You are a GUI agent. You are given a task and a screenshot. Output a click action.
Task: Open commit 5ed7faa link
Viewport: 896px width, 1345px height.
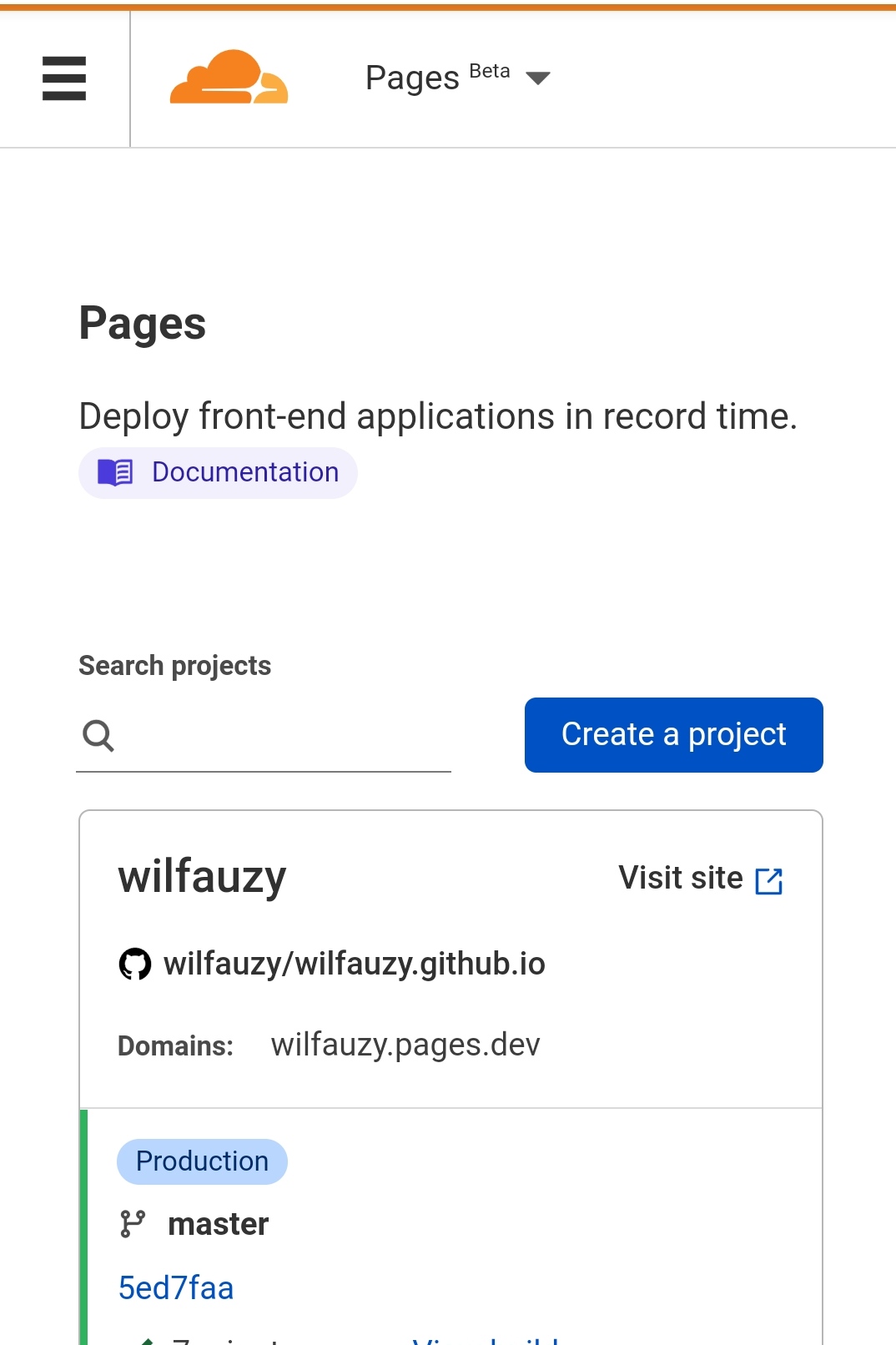pos(176,1287)
